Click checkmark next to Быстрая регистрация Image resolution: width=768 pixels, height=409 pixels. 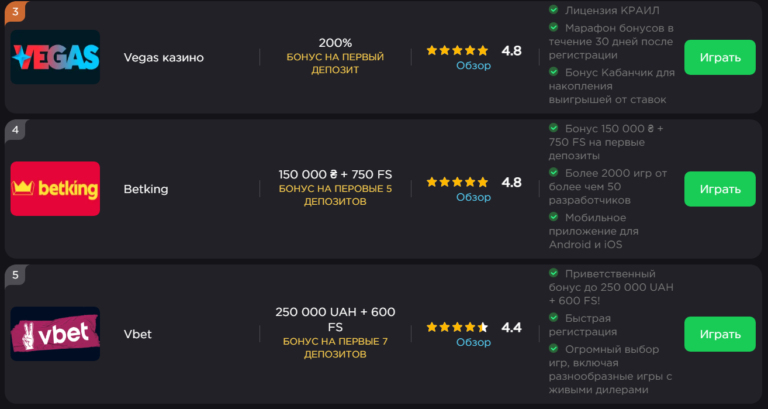[554, 318]
